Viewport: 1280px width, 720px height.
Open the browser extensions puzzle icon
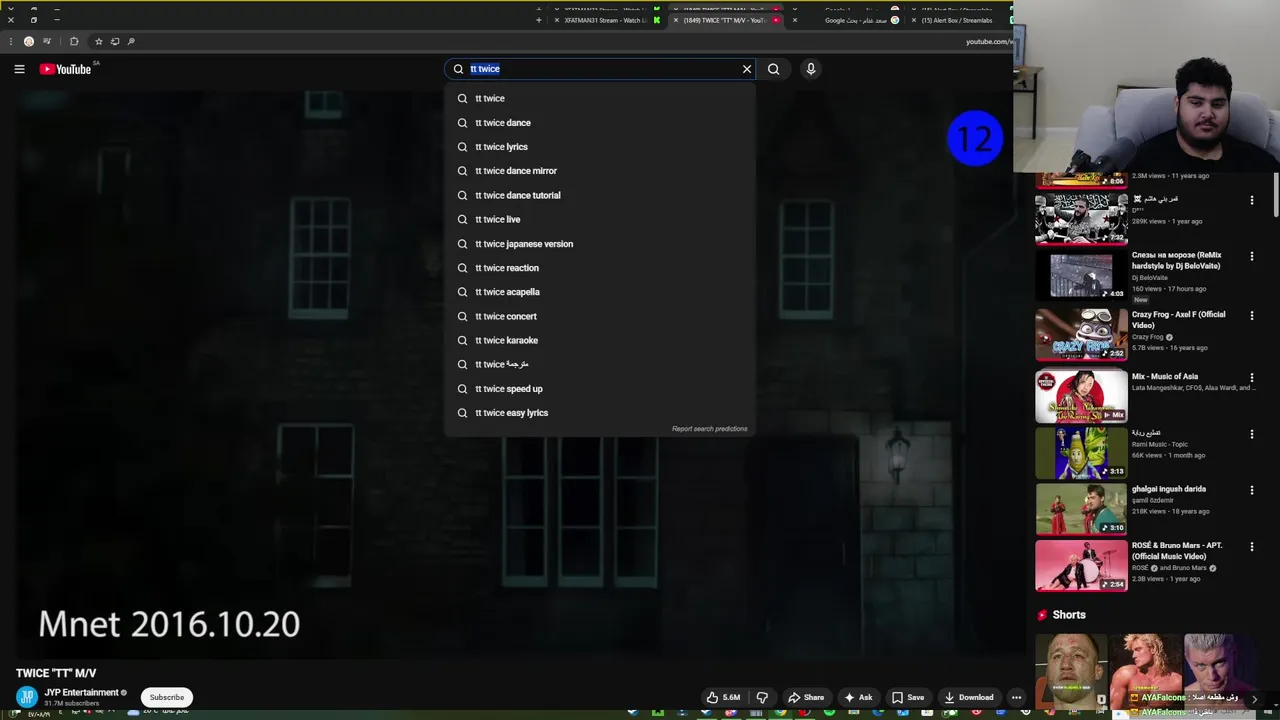74,41
